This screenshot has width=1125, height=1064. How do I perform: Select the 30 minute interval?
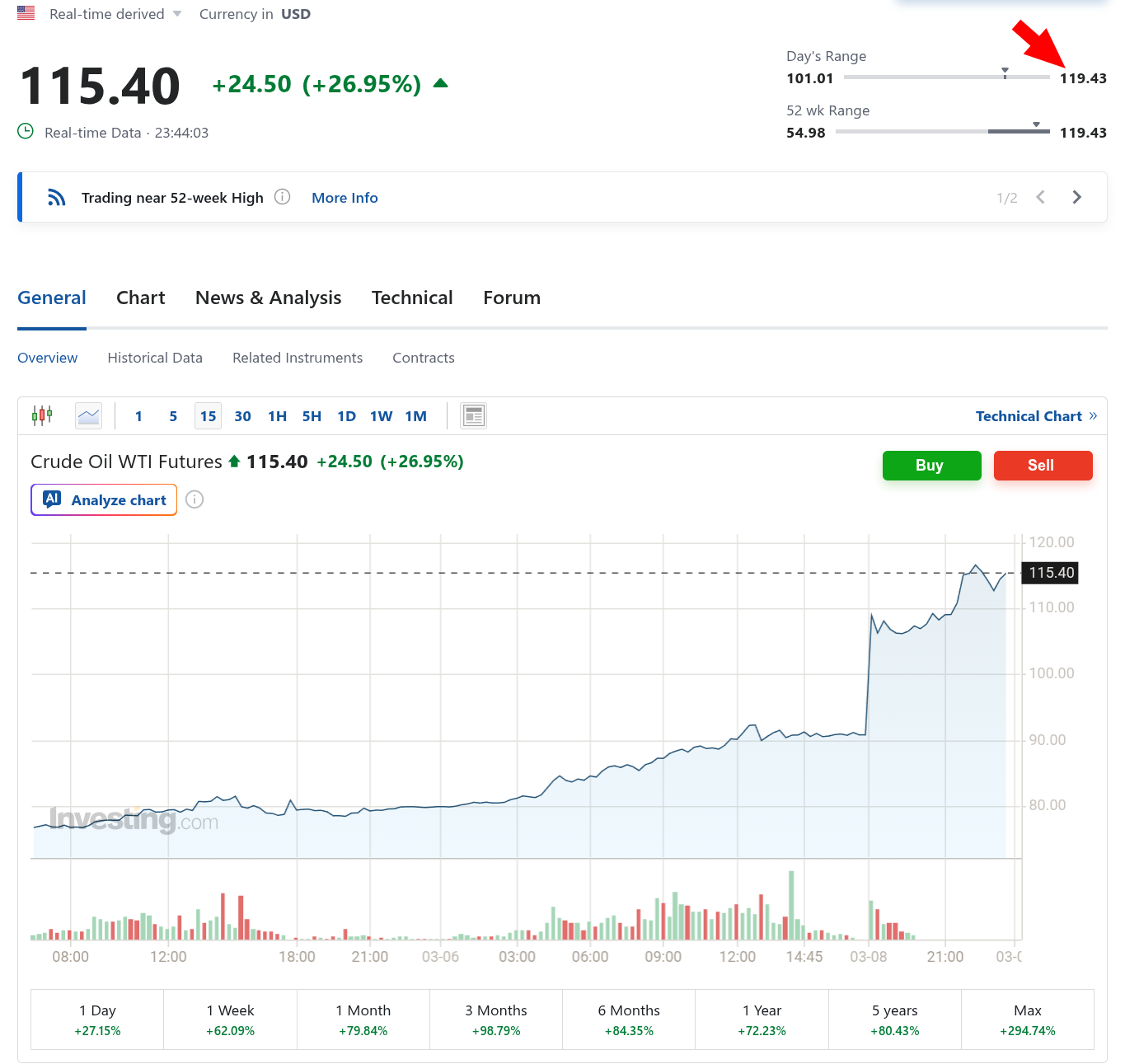tap(242, 416)
